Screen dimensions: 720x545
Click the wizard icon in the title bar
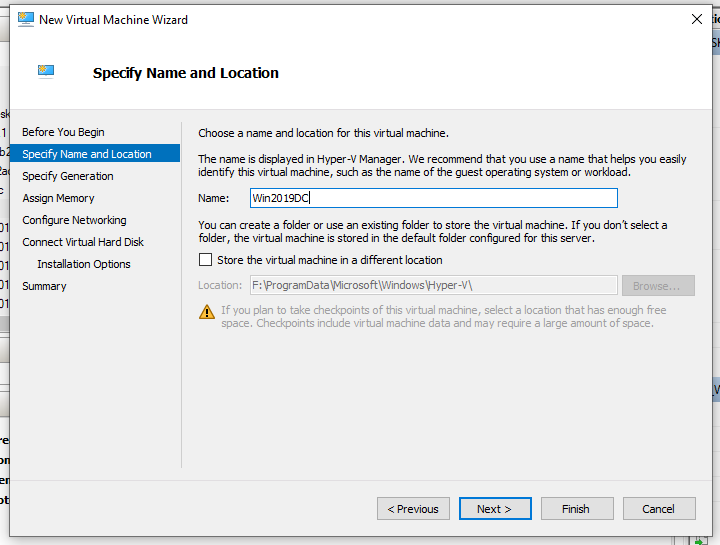coord(26,19)
